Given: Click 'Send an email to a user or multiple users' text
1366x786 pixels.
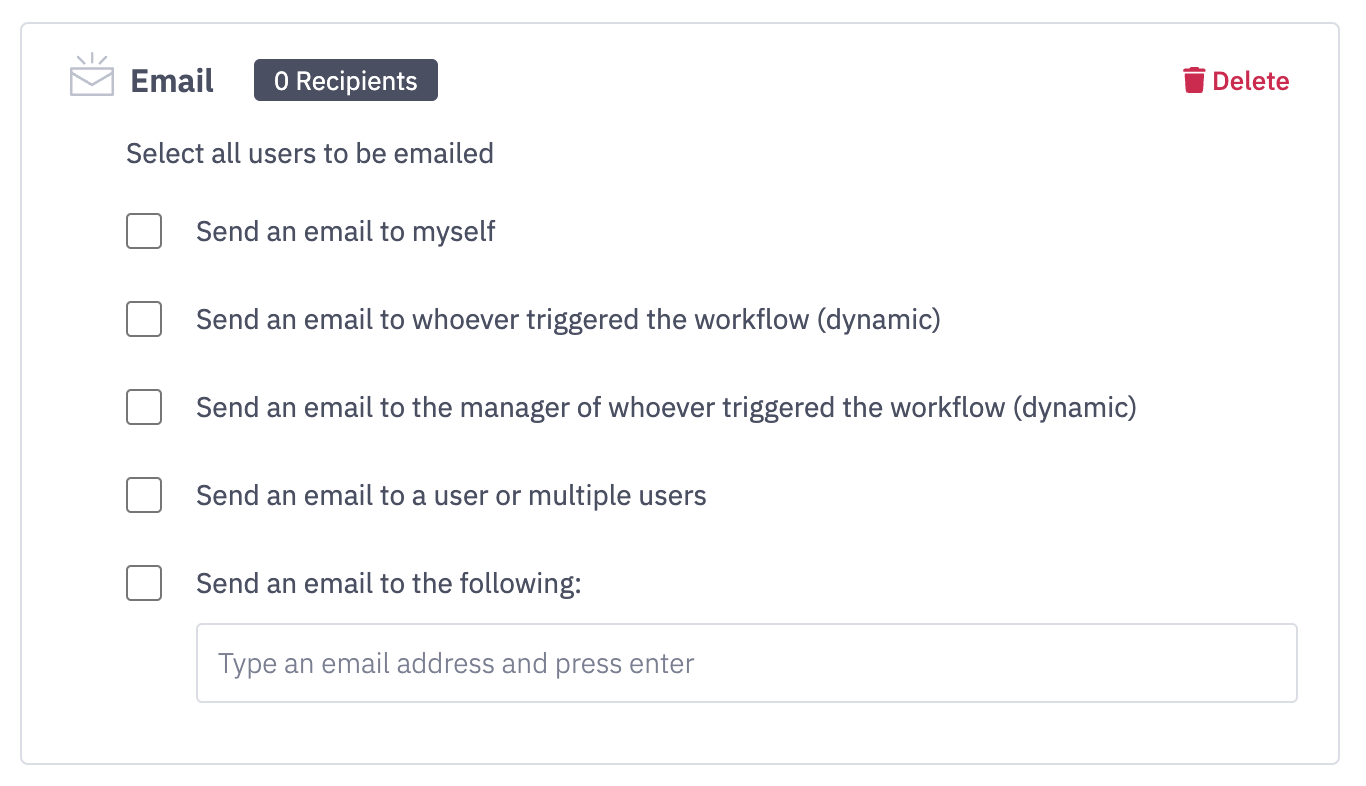Looking at the screenshot, I should pyautogui.click(x=451, y=495).
